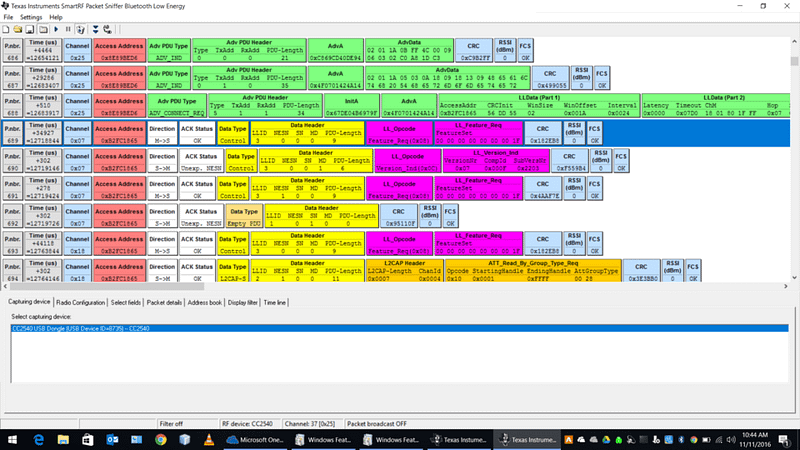This screenshot has height=450, width=800.
Task: Select CC2540 USB Dongle capturing device
Action: (399, 329)
